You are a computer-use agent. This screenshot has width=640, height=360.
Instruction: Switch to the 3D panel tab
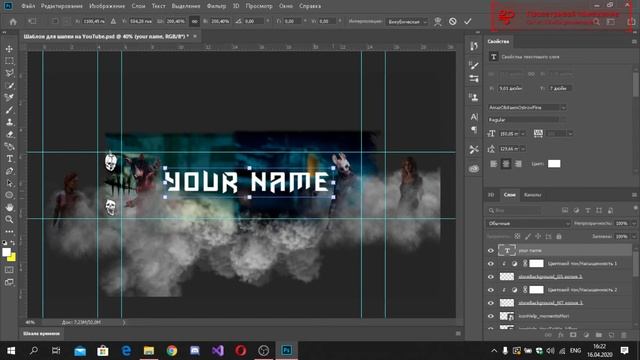(491, 195)
